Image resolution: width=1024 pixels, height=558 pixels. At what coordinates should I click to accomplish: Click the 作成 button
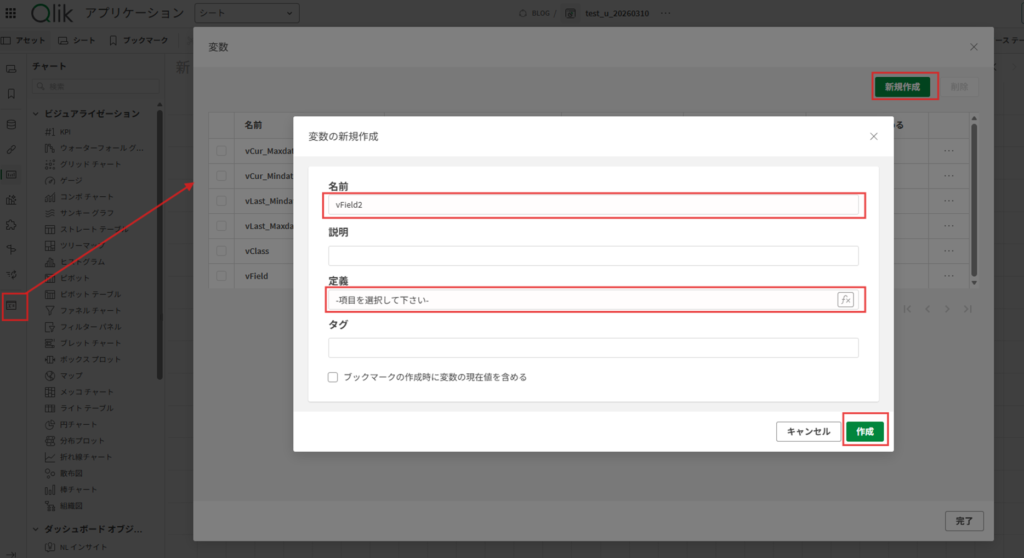click(865, 431)
